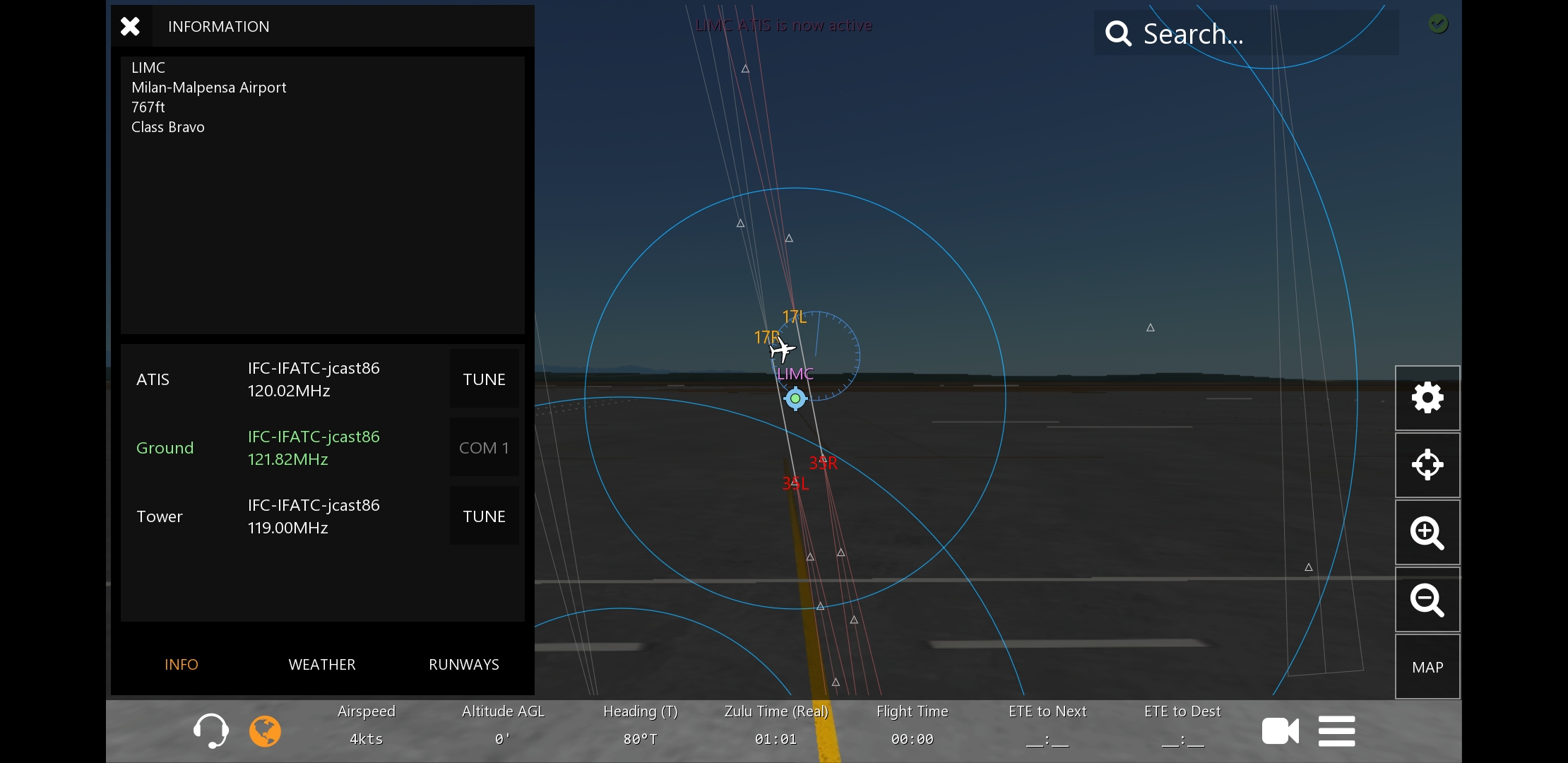Click the Airspeed status readout

point(366,725)
